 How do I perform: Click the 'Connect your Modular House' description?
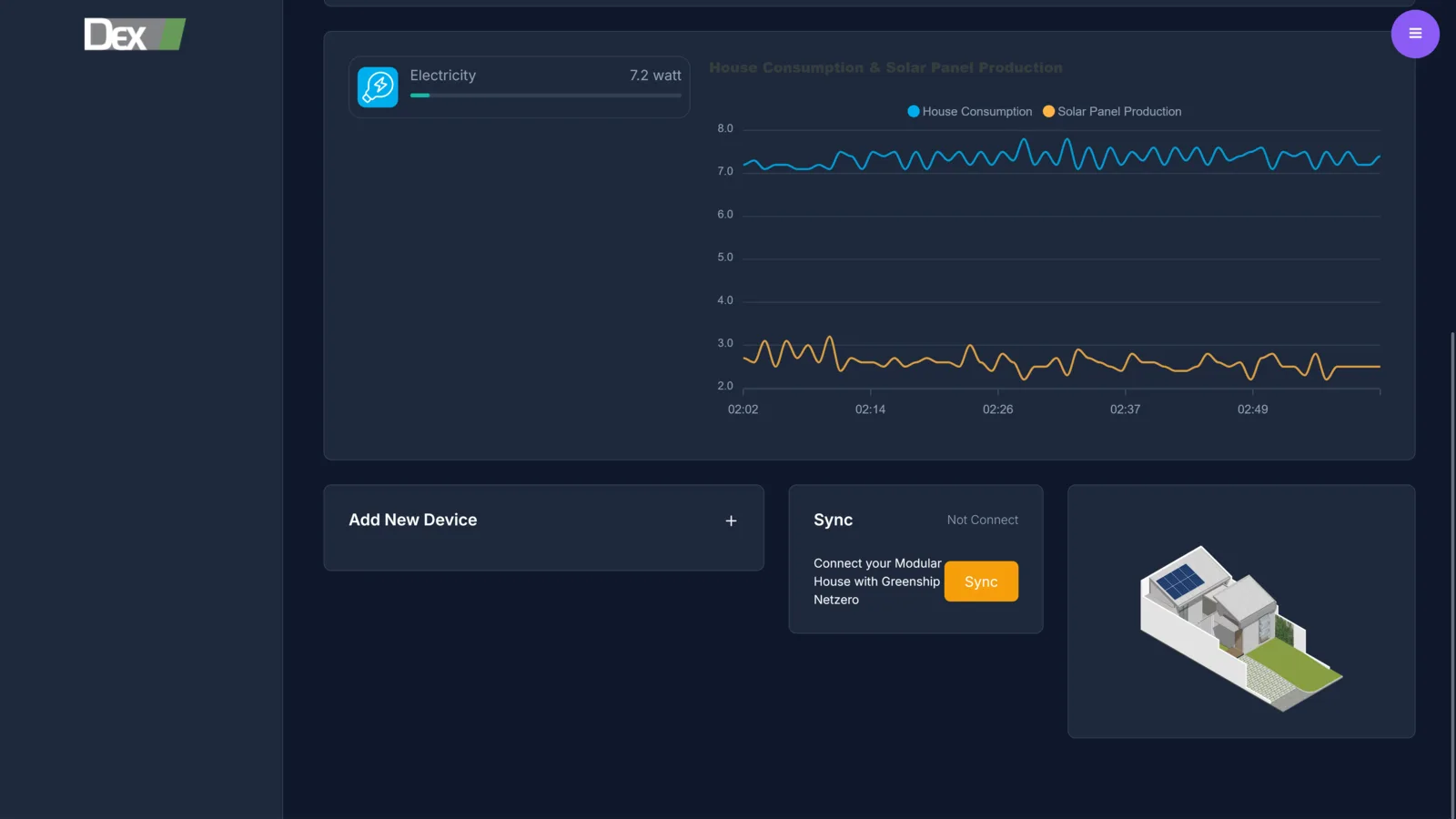[x=877, y=581]
